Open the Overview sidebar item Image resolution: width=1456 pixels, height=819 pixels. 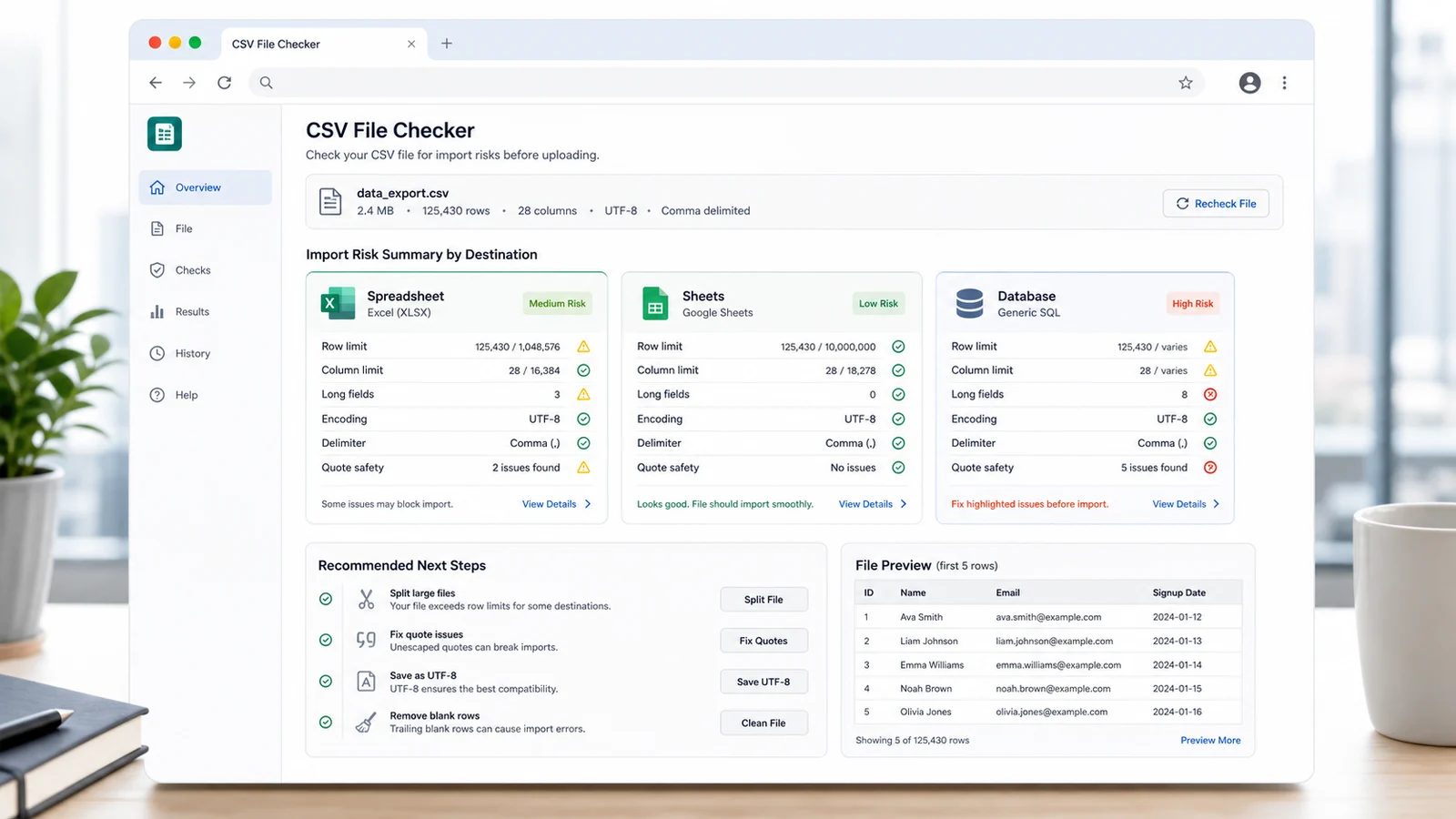click(x=206, y=187)
